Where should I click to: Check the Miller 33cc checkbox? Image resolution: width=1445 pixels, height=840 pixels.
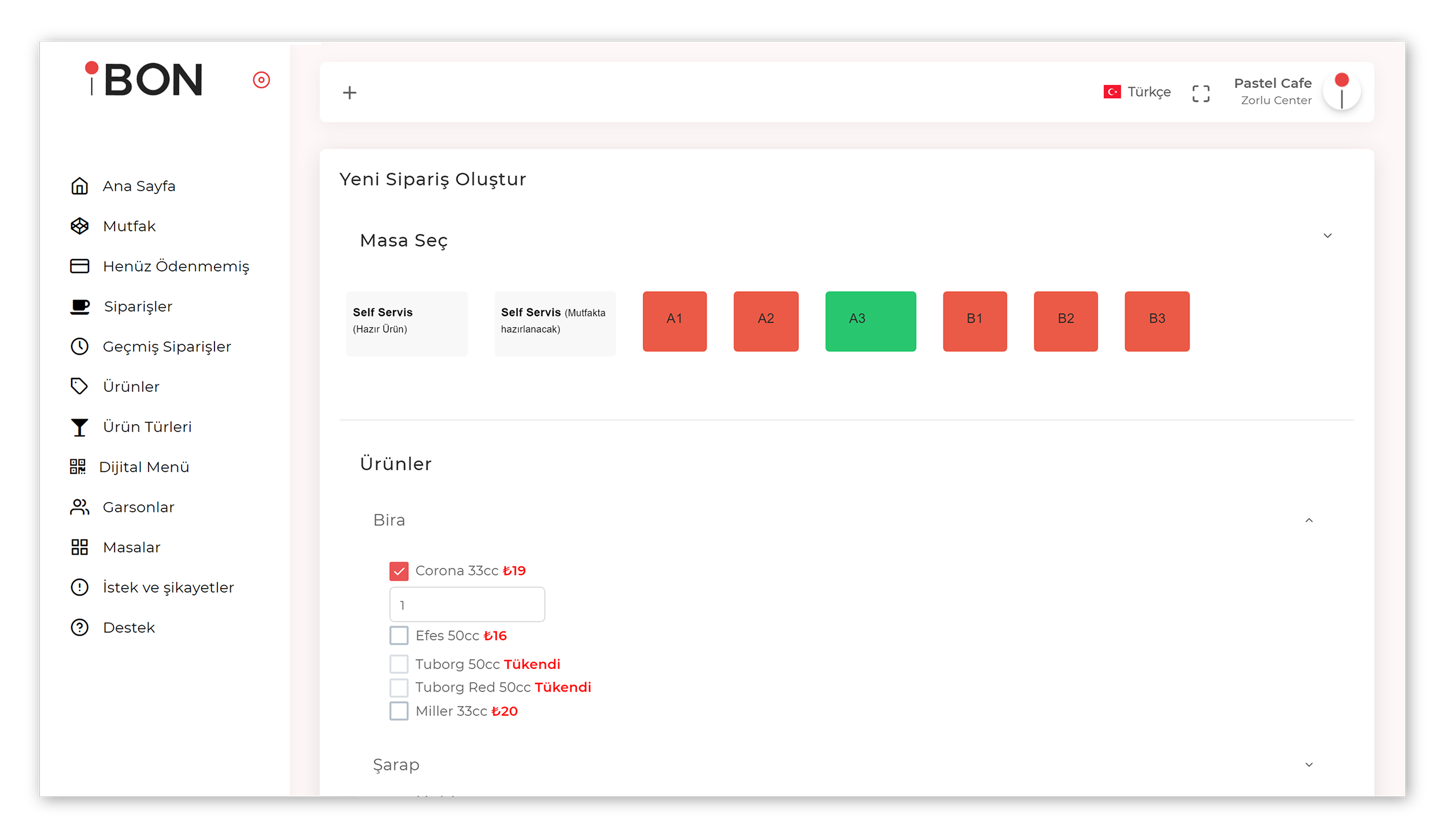(399, 711)
